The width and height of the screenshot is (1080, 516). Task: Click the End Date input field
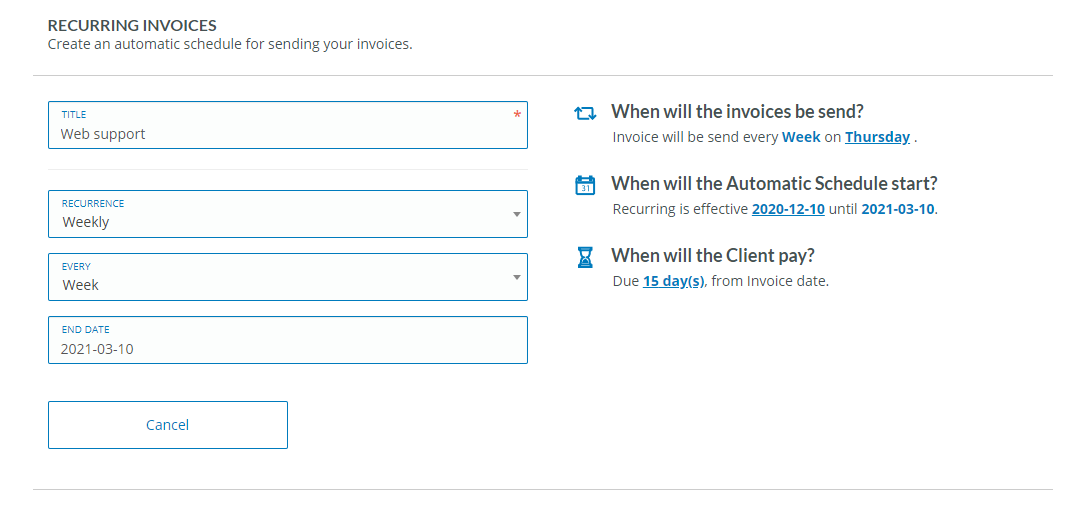click(287, 348)
